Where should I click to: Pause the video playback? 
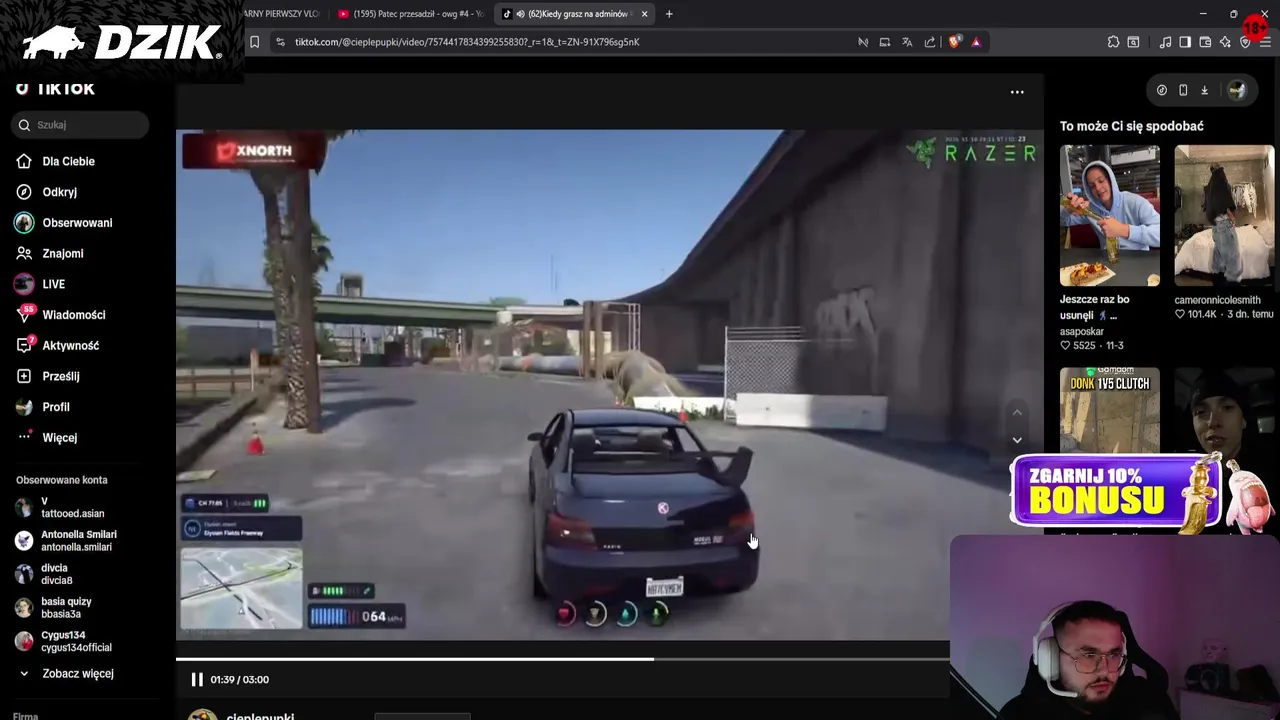(197, 680)
